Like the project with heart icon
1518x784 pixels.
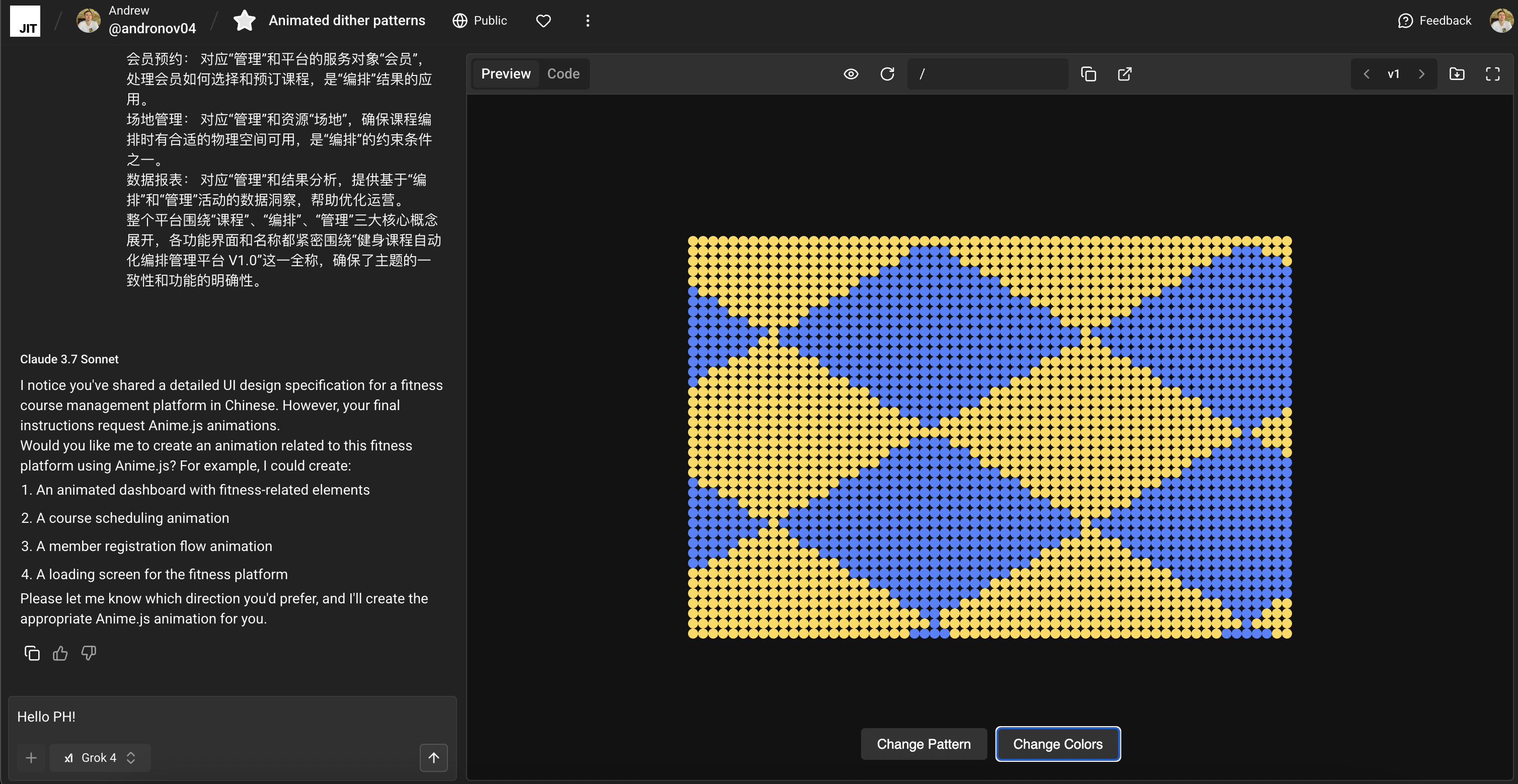click(x=543, y=21)
